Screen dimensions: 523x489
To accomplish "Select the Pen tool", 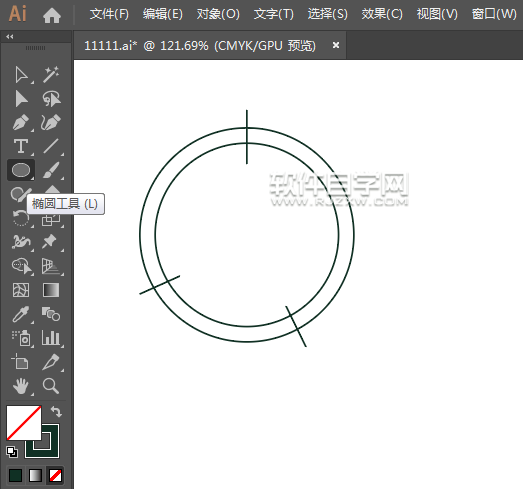I will pyautogui.click(x=21, y=122).
